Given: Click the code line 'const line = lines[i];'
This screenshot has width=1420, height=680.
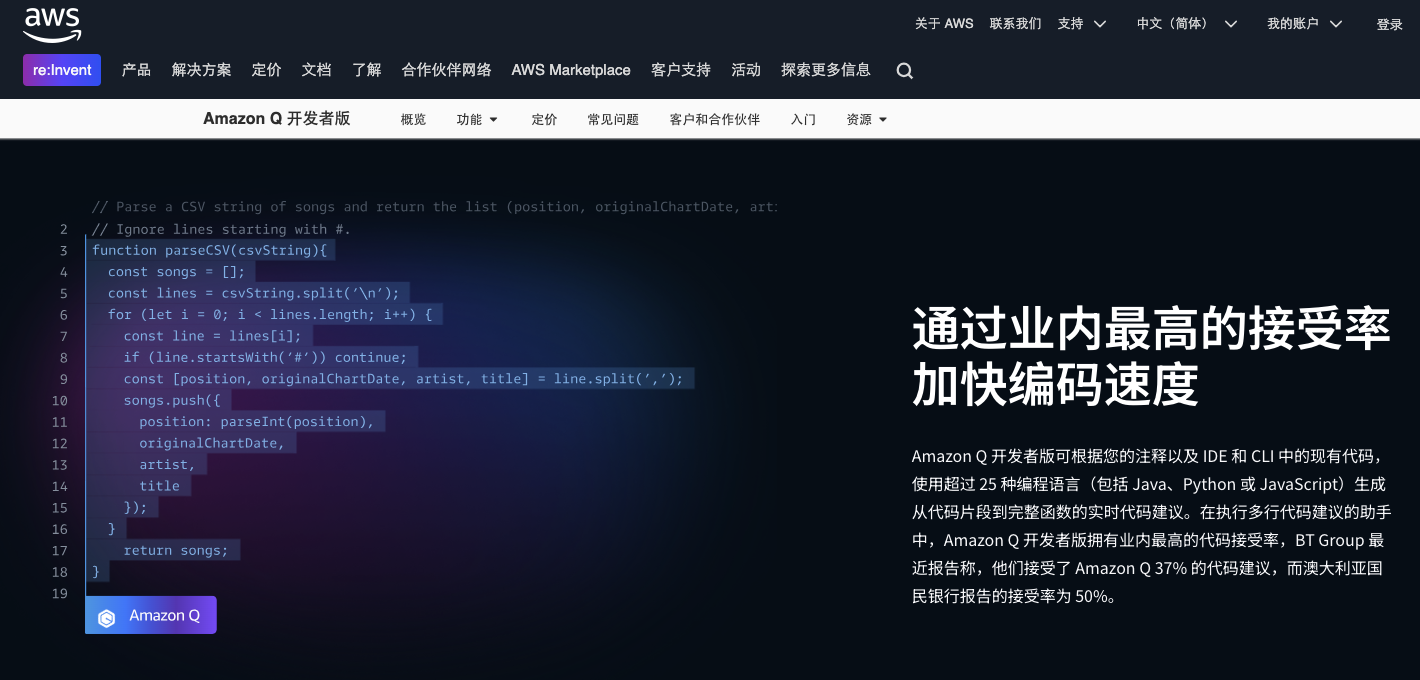Looking at the screenshot, I should [212, 336].
